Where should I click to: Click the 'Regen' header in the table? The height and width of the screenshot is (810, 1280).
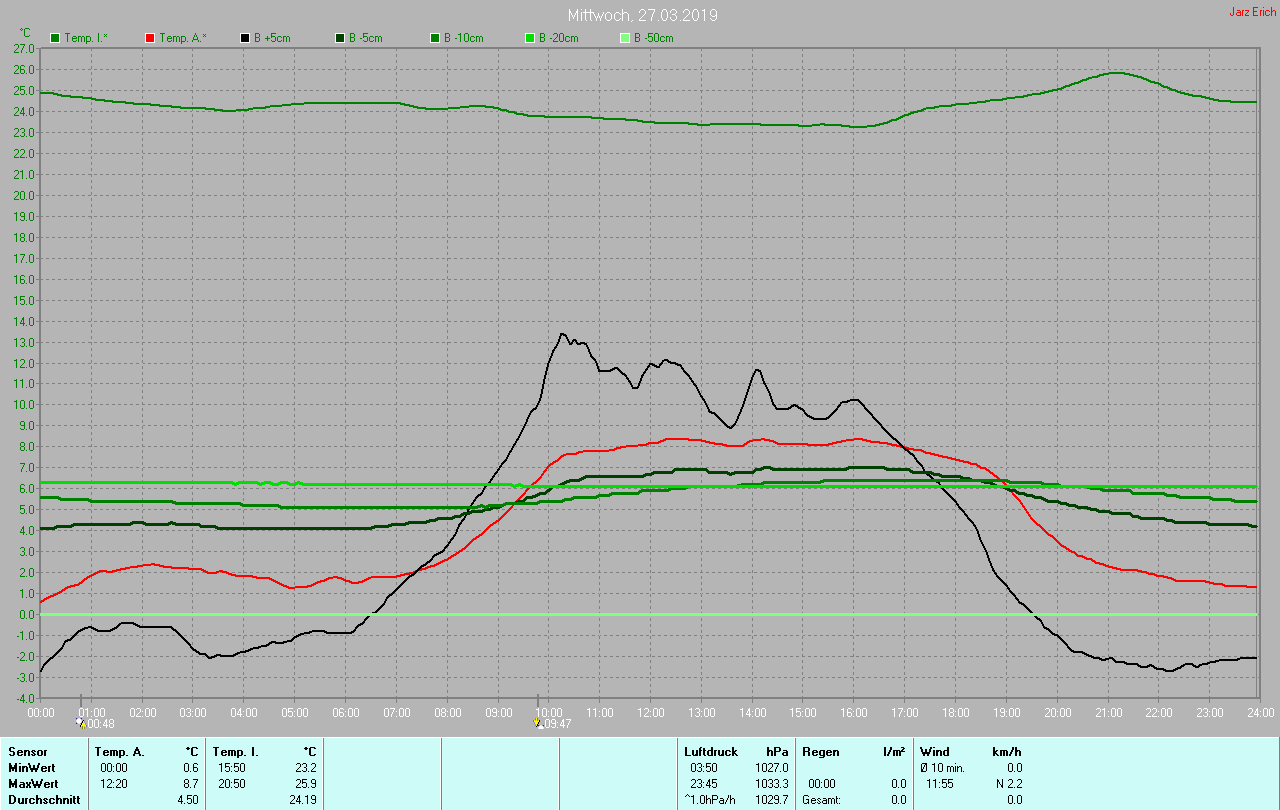tap(820, 751)
